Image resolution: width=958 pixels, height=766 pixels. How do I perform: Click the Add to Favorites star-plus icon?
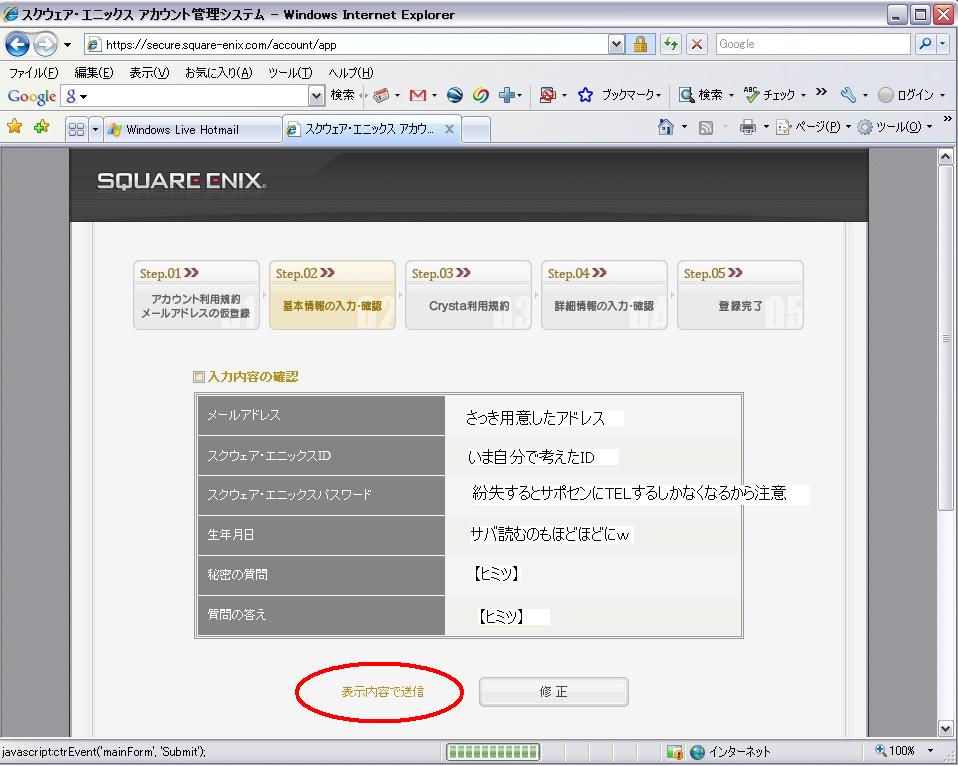[42, 127]
